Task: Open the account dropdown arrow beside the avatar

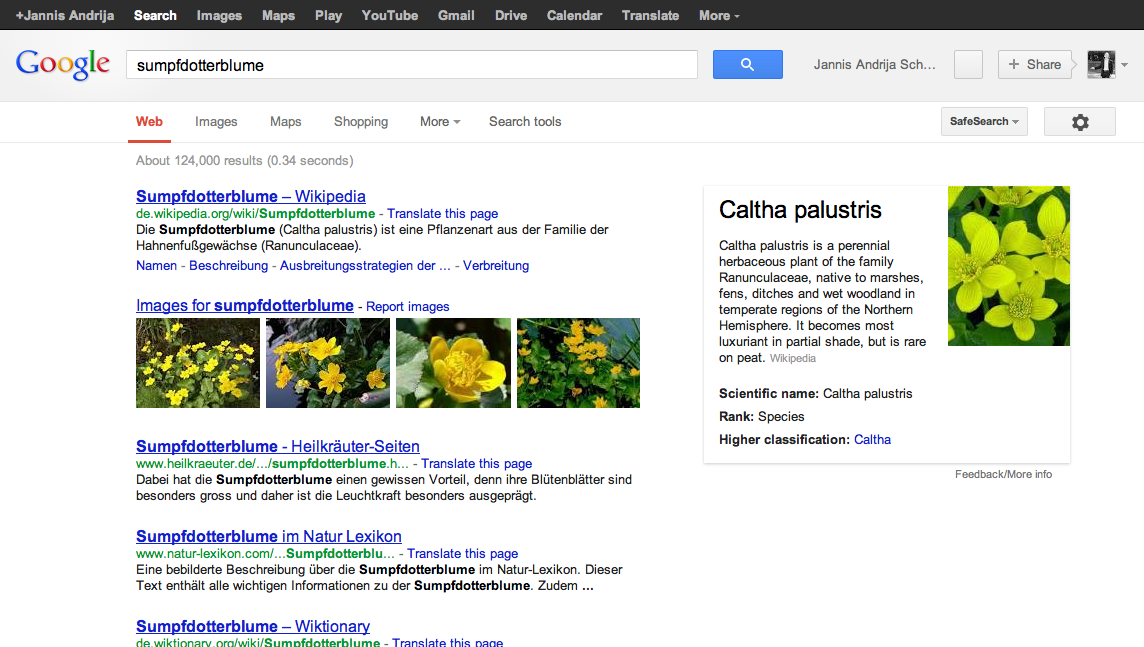Action: (1124, 65)
